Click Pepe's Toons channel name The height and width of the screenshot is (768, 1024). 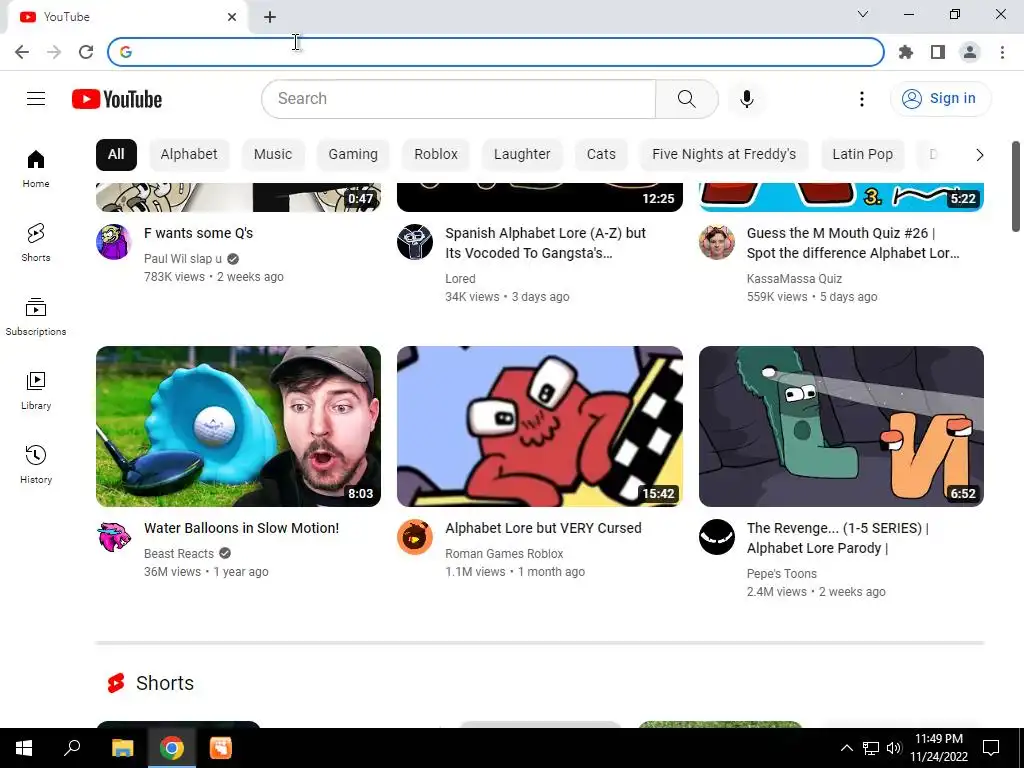pyautogui.click(x=782, y=574)
